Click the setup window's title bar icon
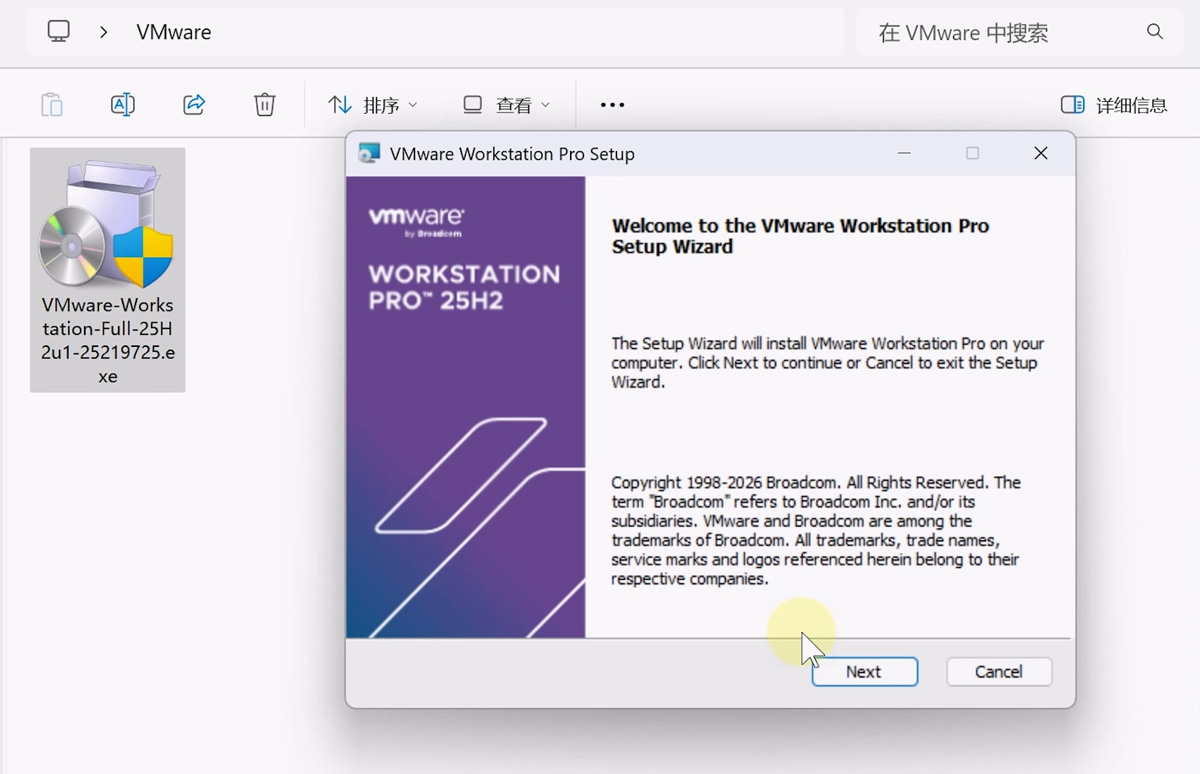The height and width of the screenshot is (774, 1200). click(369, 154)
